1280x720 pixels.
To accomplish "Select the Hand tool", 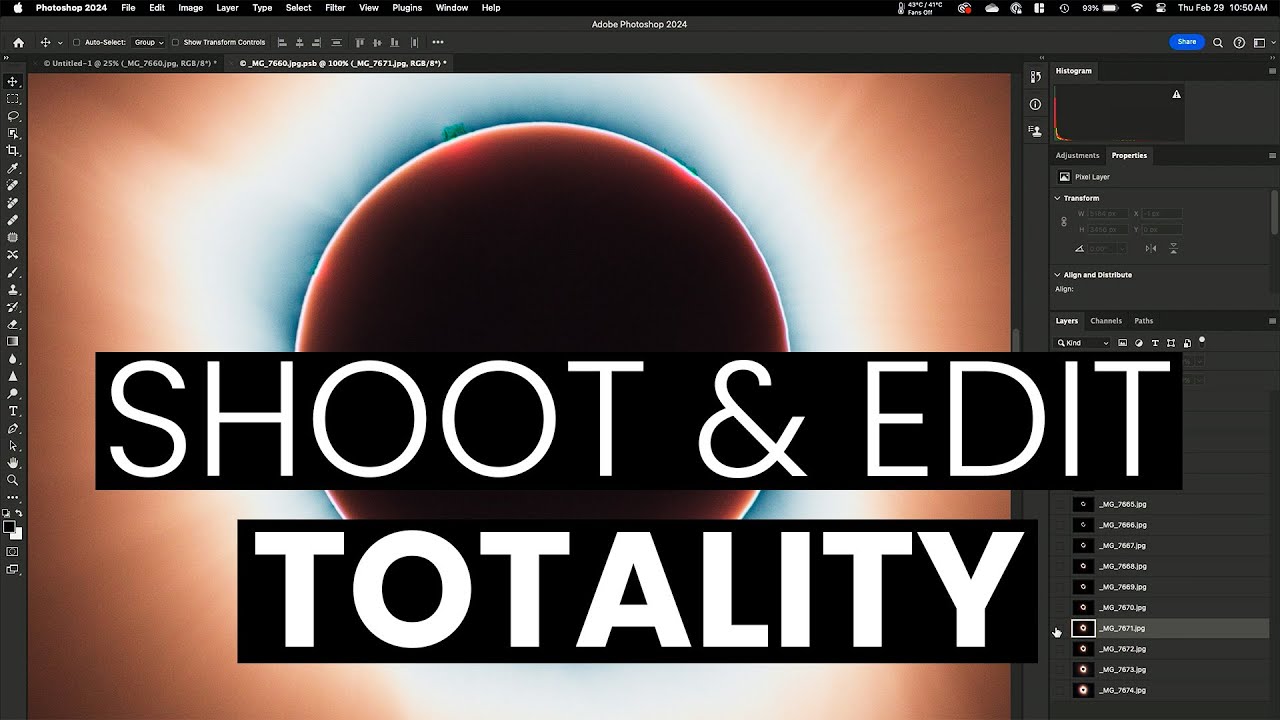I will 13,463.
